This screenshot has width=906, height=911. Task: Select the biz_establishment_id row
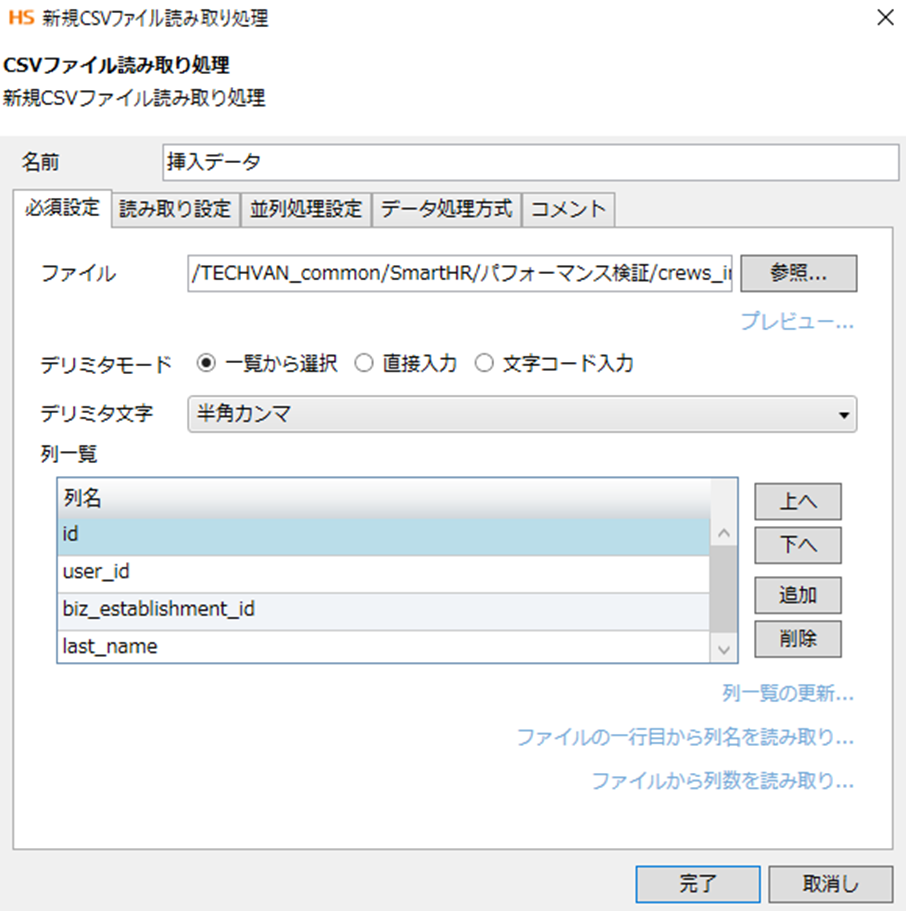click(x=384, y=609)
